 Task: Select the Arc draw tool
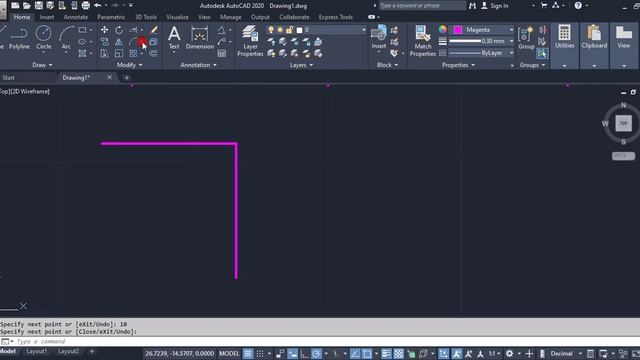[x=66, y=38]
